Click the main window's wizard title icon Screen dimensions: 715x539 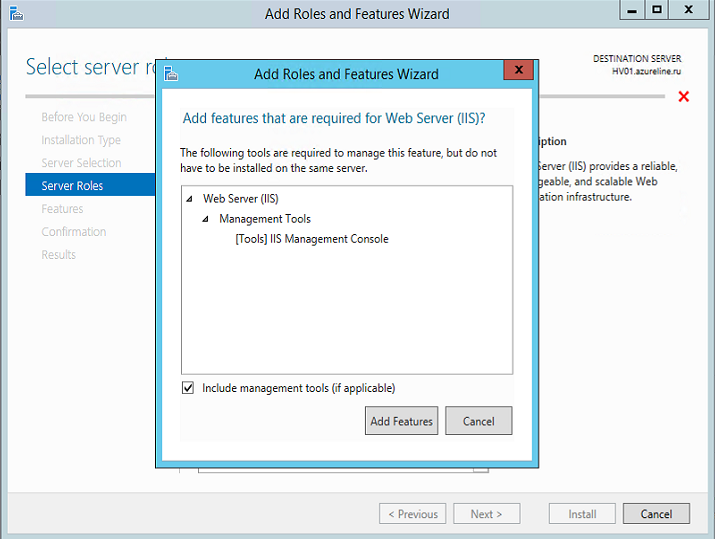16,14
